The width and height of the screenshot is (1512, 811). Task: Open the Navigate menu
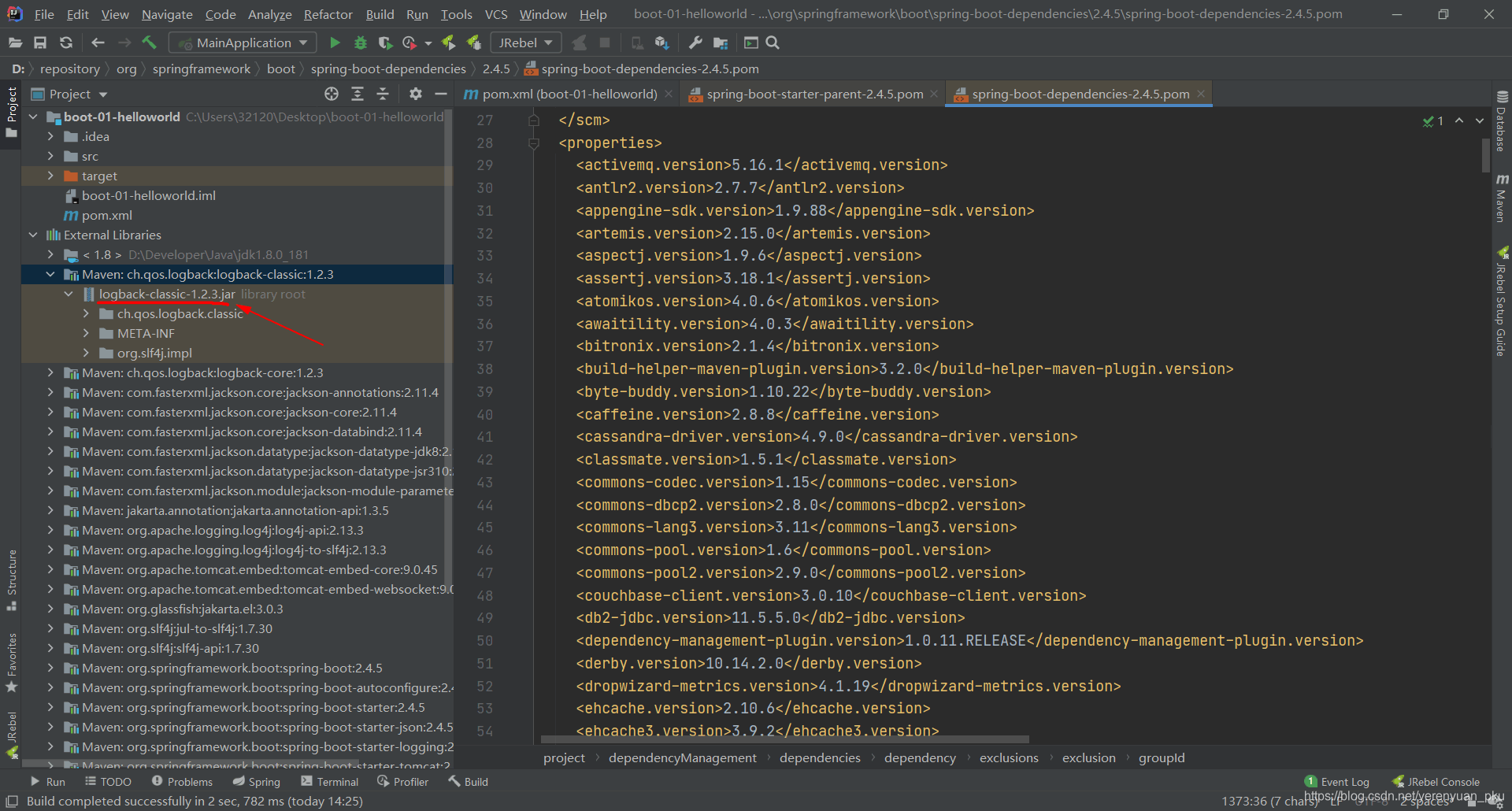pos(167,14)
